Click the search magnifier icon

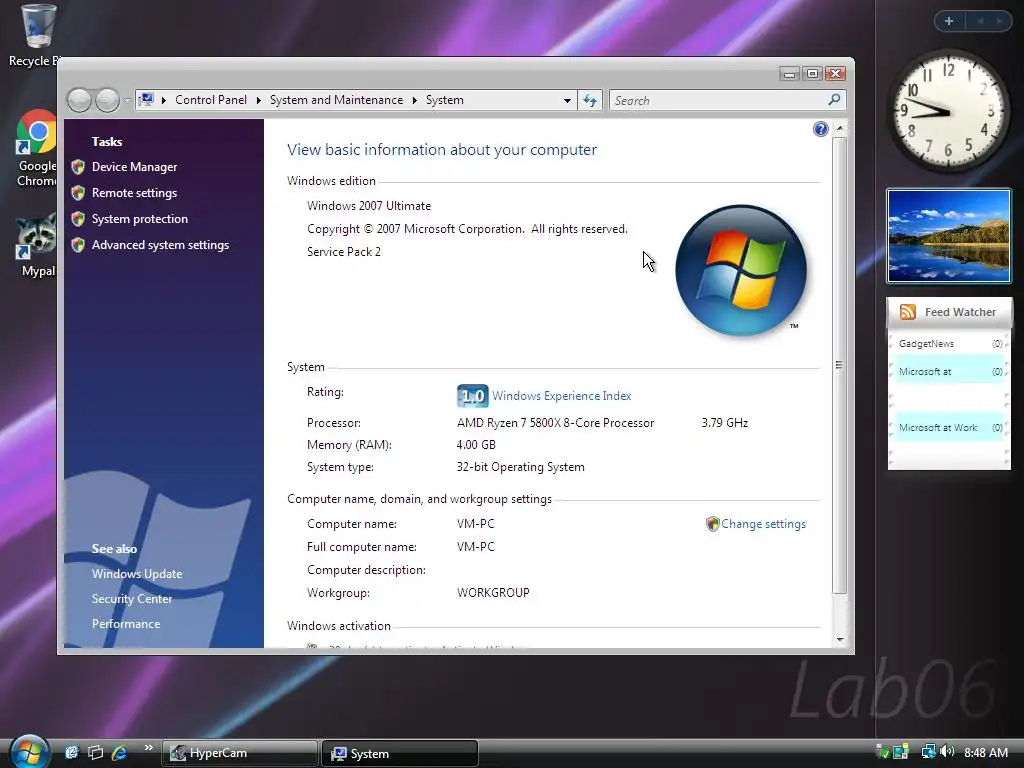[x=834, y=100]
